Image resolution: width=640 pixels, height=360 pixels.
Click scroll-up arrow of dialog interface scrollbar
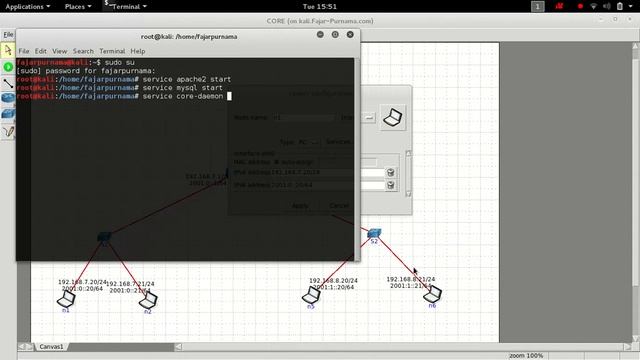click(x=408, y=153)
